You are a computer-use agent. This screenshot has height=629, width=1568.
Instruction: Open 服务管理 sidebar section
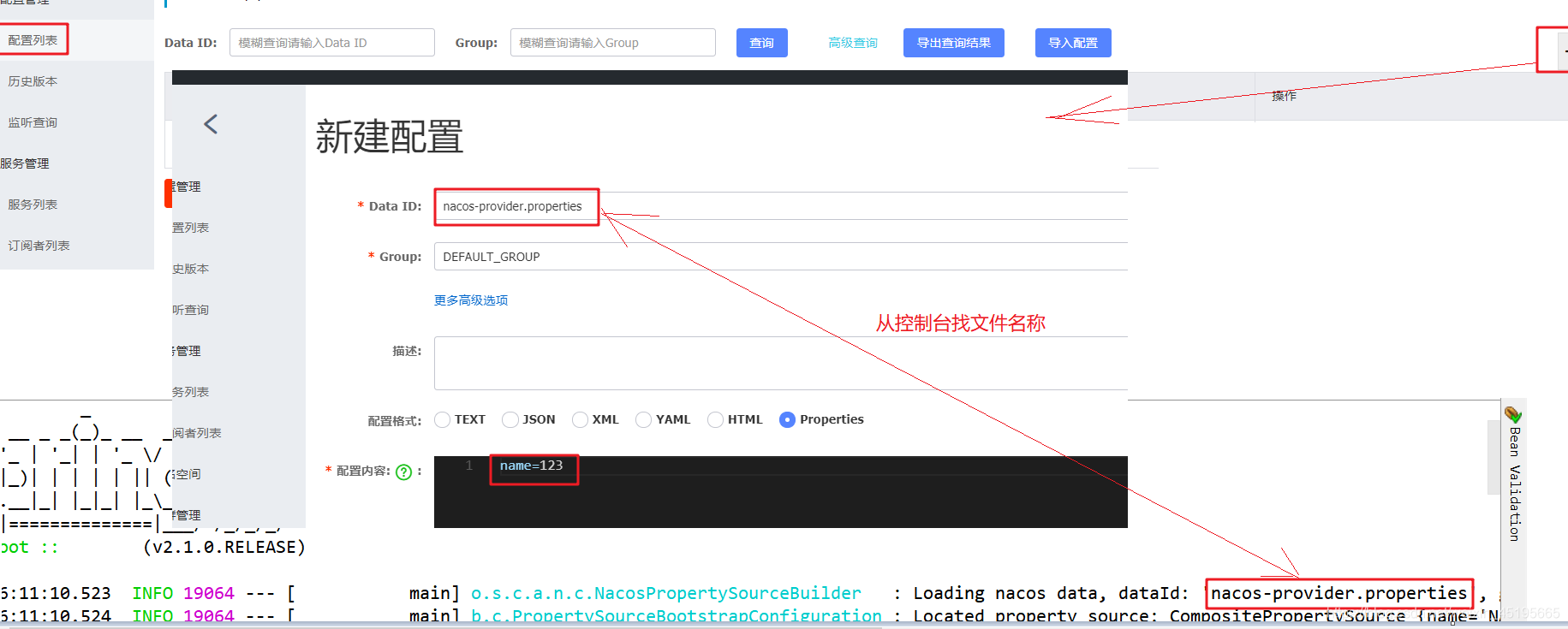25,163
